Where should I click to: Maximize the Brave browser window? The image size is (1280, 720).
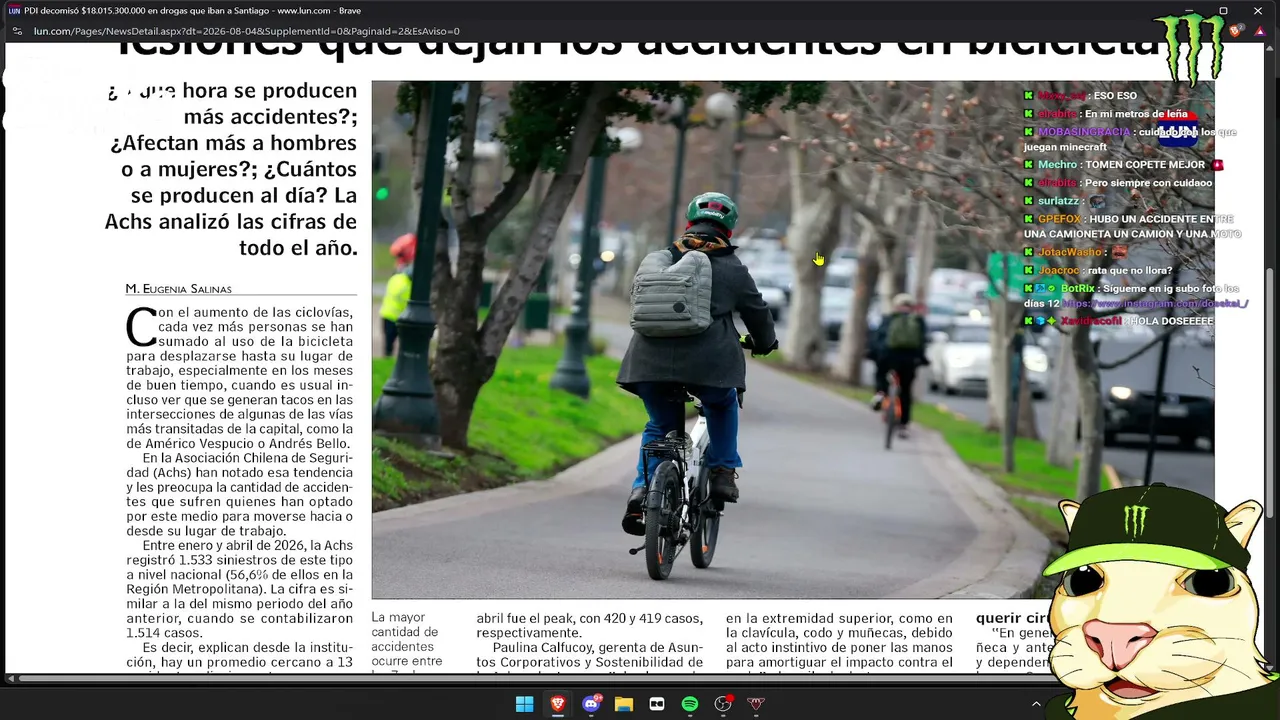1223,11
